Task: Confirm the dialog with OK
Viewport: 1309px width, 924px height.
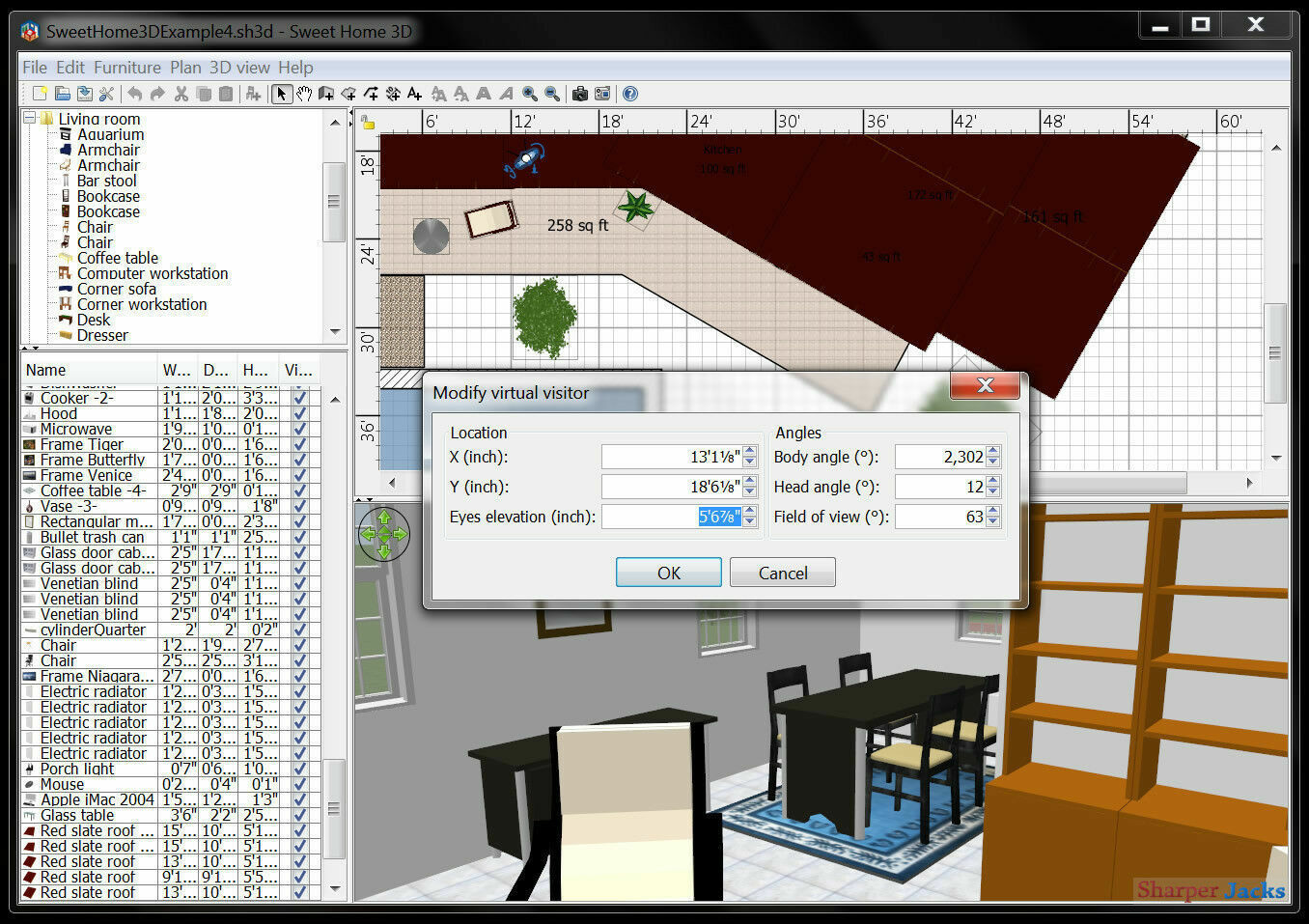Action: tap(669, 573)
